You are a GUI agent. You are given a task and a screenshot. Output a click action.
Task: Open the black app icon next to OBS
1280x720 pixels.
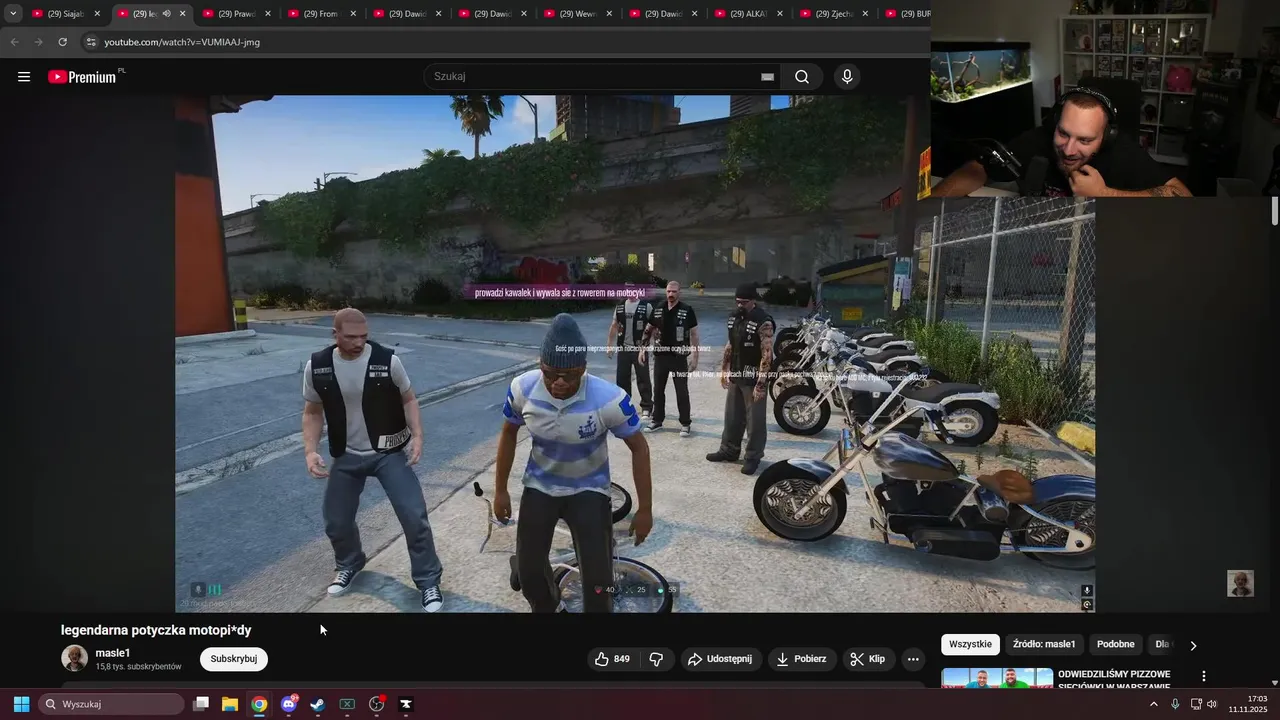[x=406, y=704]
